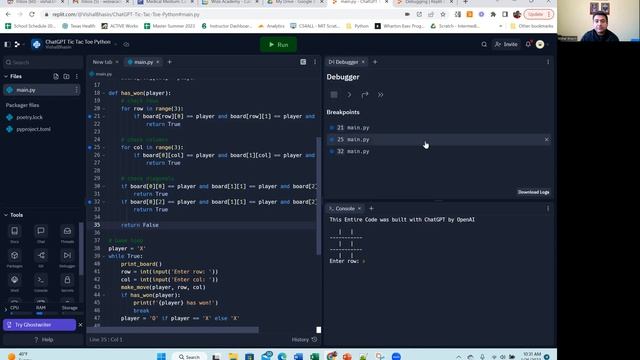The height and width of the screenshot is (360, 640).
Task: Fold the for row loop at line 20
Action: (104, 109)
